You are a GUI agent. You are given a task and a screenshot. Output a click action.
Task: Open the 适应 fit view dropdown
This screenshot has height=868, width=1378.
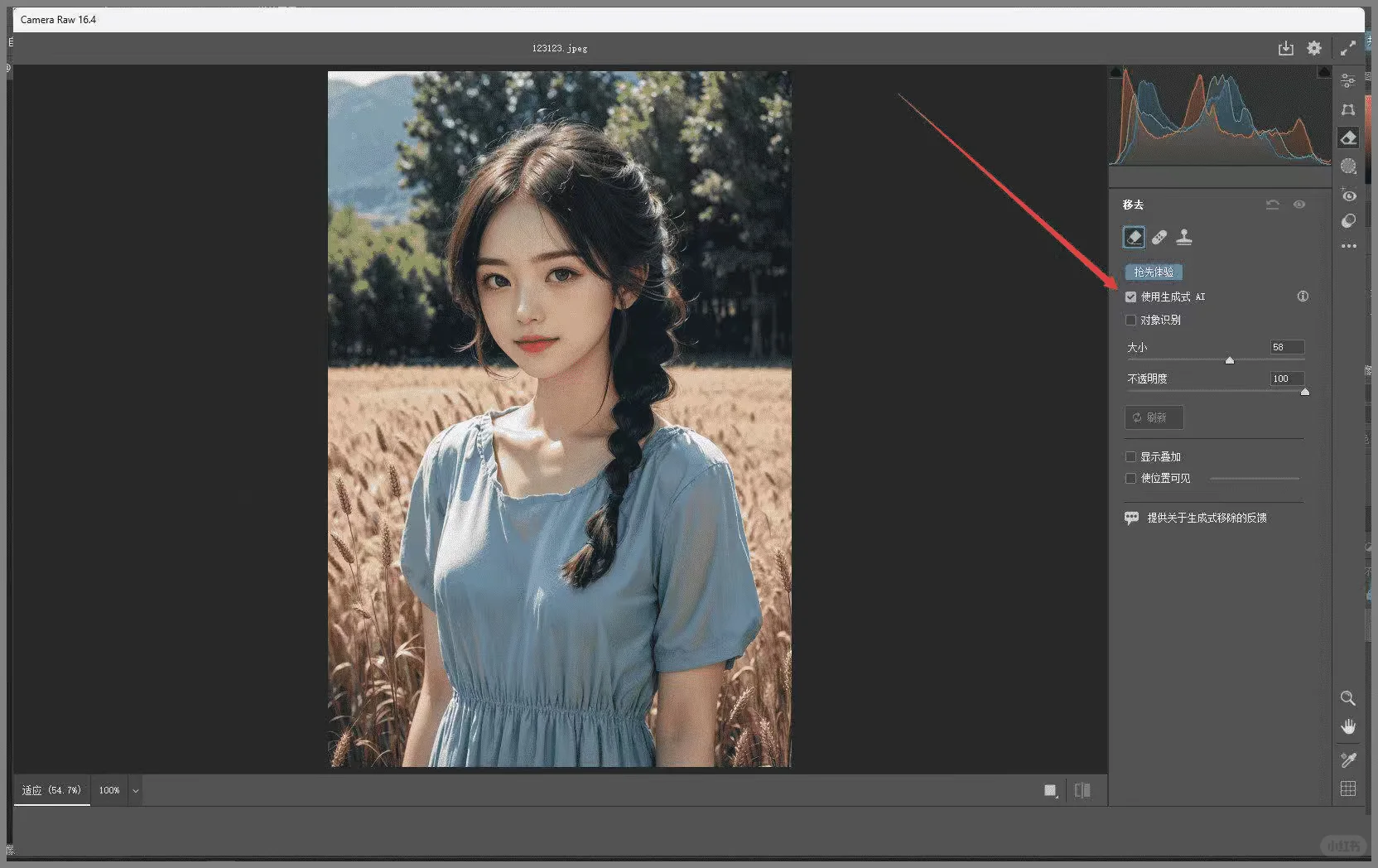(x=51, y=790)
